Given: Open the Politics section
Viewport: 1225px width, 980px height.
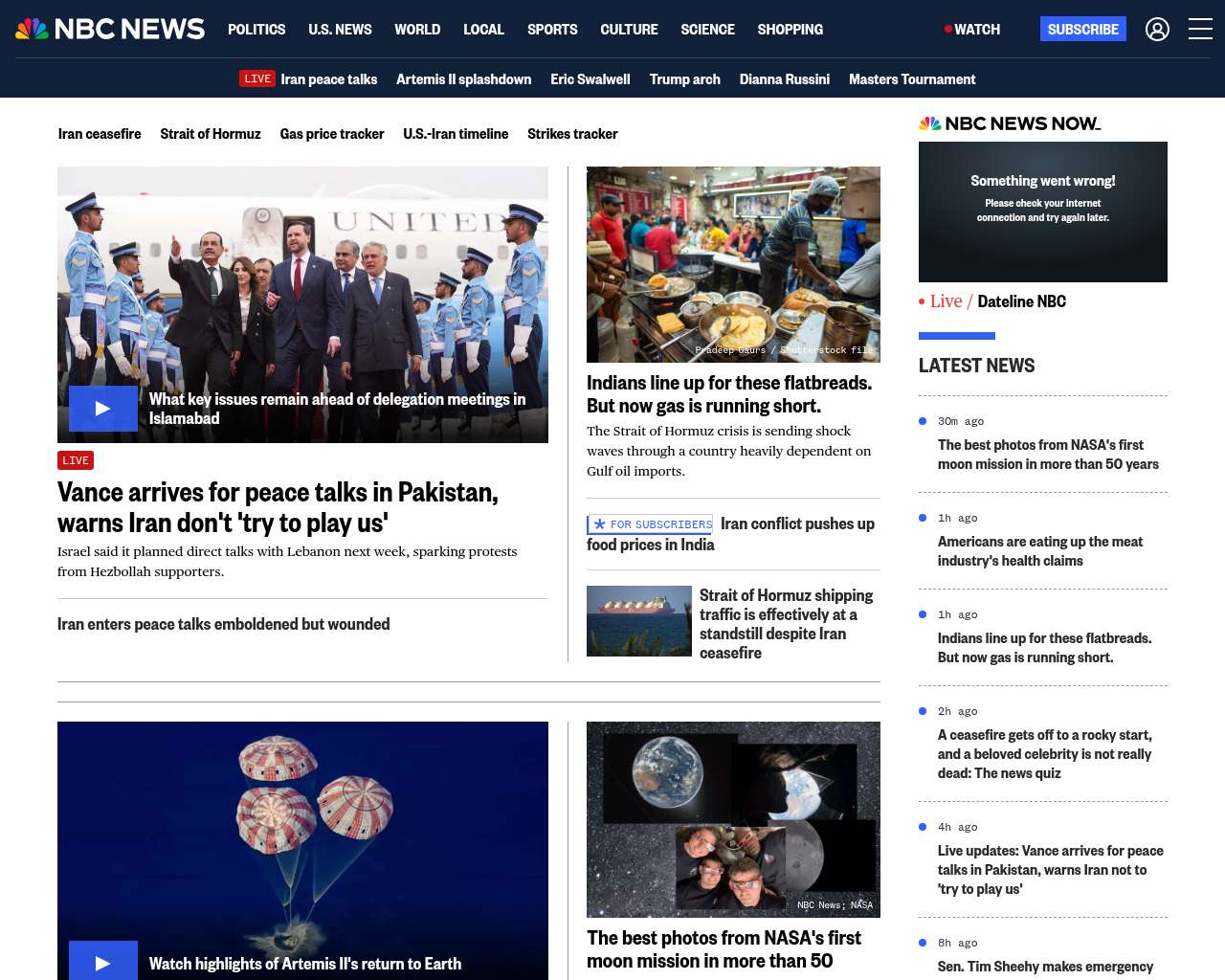Looking at the screenshot, I should pos(256,30).
